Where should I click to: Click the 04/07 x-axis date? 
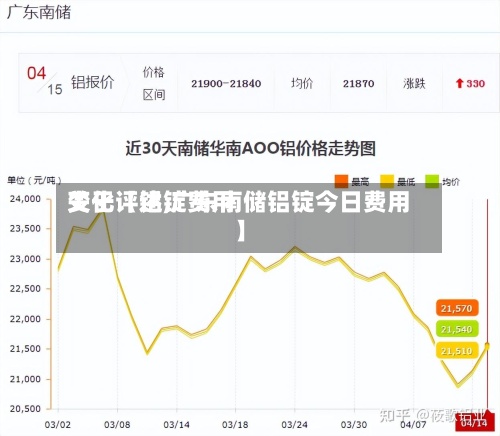[x=413, y=425]
